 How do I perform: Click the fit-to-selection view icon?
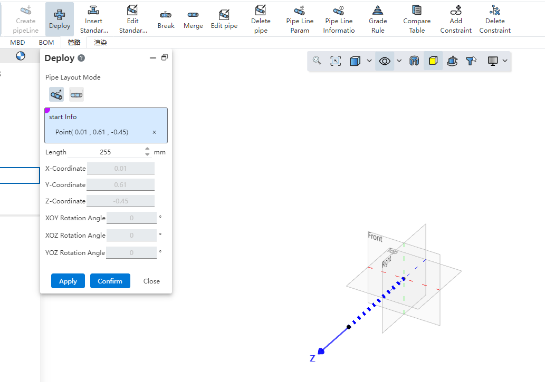(x=335, y=61)
